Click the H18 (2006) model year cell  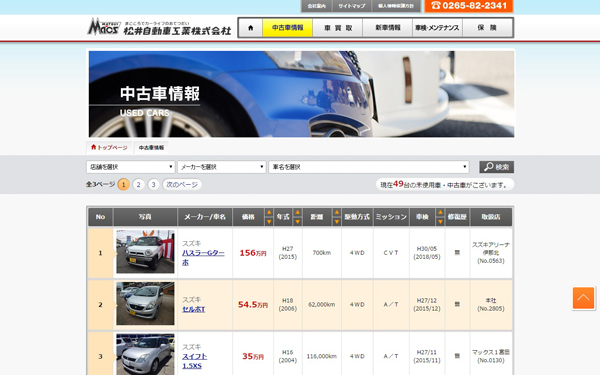pos(288,305)
